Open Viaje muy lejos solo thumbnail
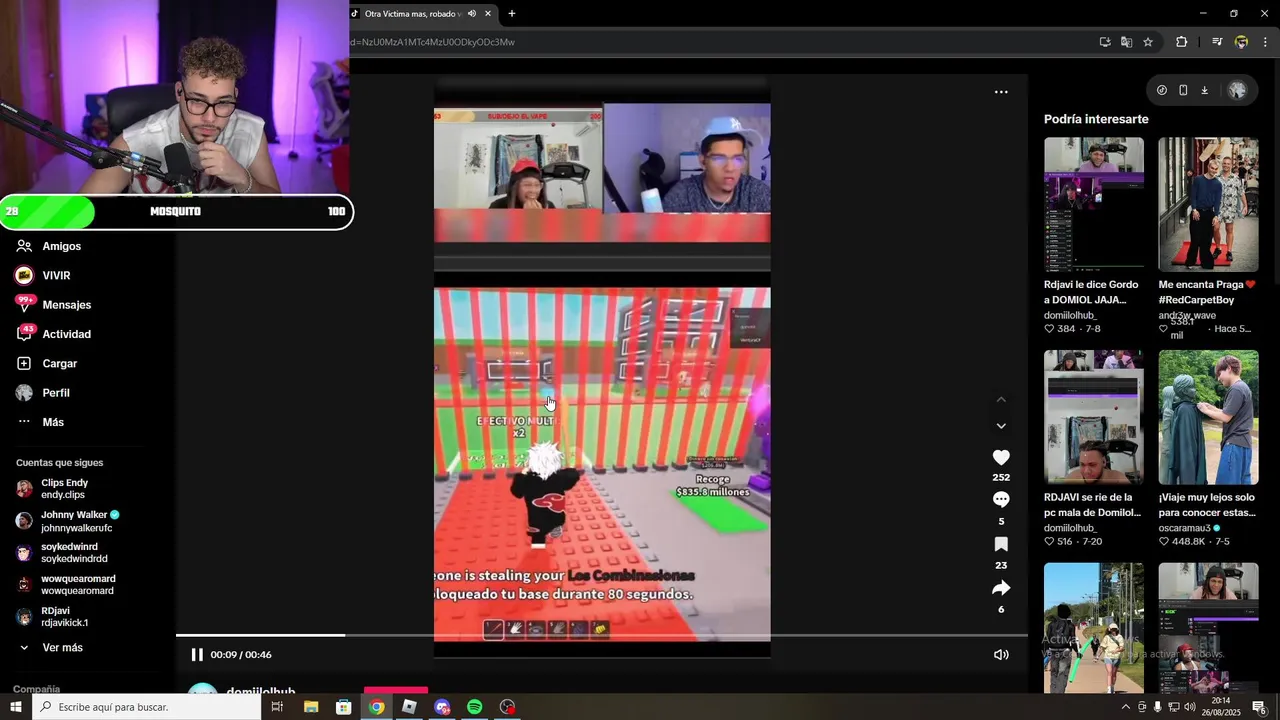1280x720 pixels. [1208, 417]
